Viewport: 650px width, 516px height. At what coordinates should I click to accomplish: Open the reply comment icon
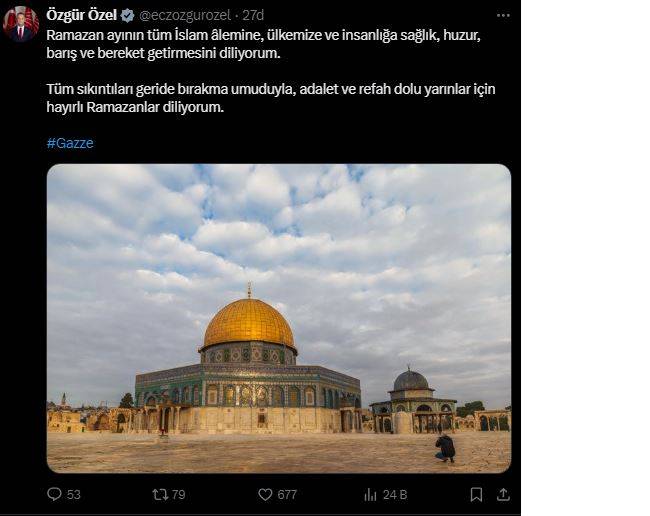click(x=54, y=494)
